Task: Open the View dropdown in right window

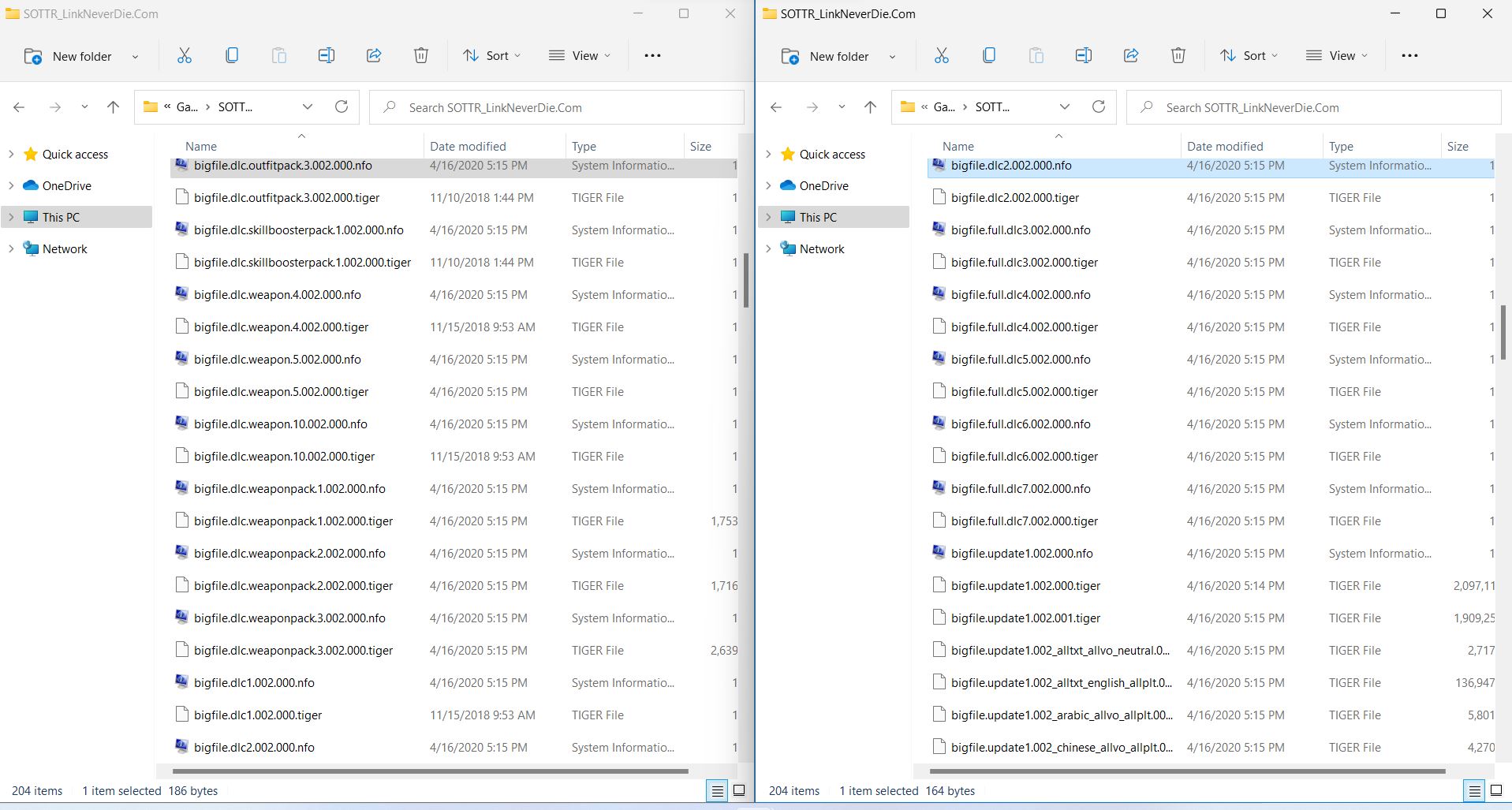Action: 1336,55
